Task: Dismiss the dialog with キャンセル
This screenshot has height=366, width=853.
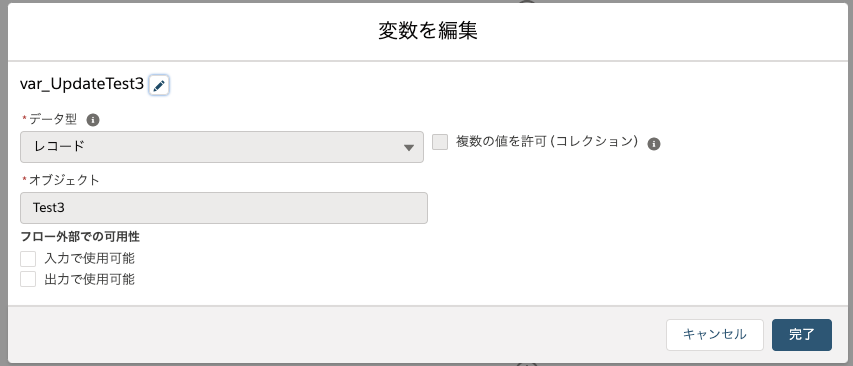Action: [x=715, y=334]
